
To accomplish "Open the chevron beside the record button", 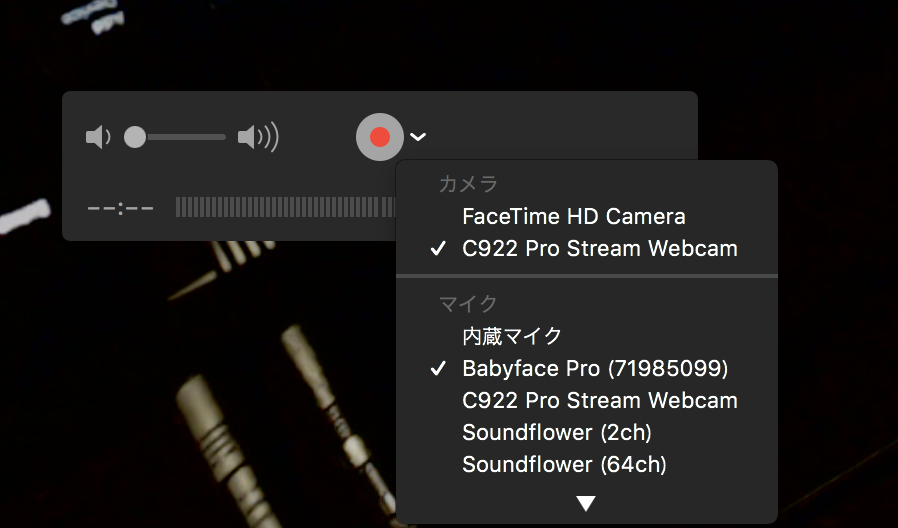I will [419, 137].
